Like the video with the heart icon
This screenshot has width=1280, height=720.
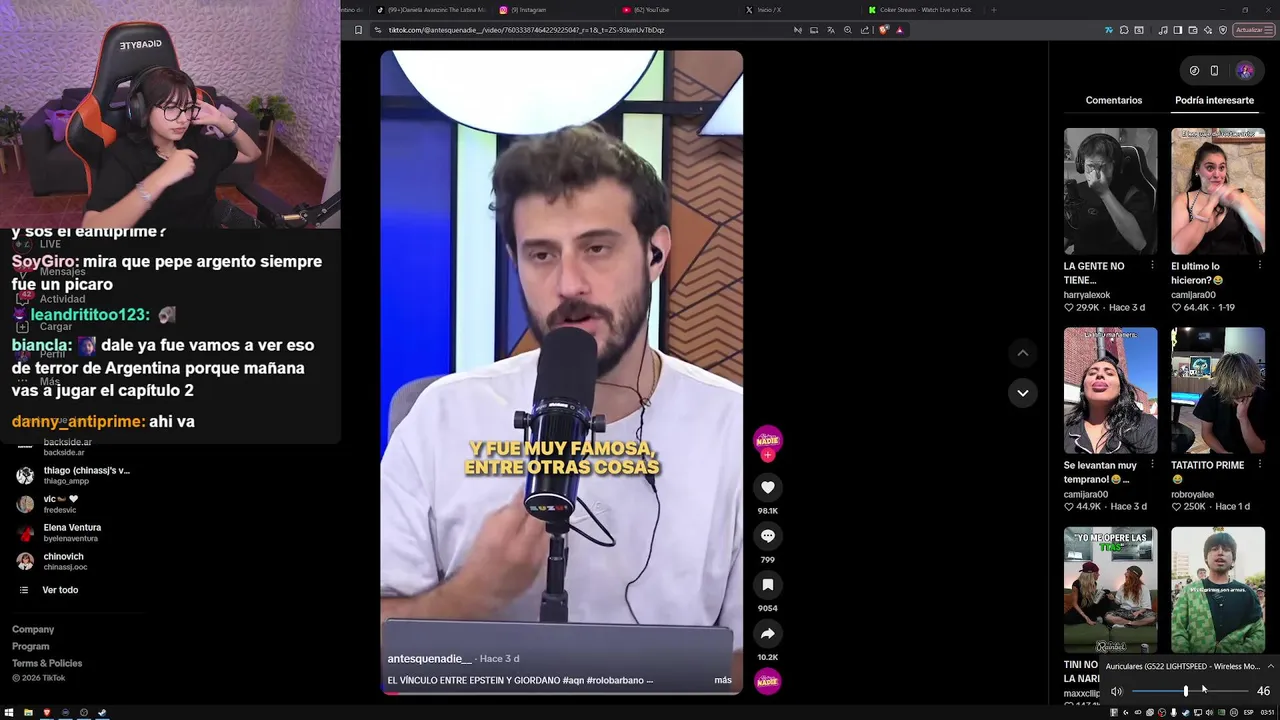pos(767,487)
